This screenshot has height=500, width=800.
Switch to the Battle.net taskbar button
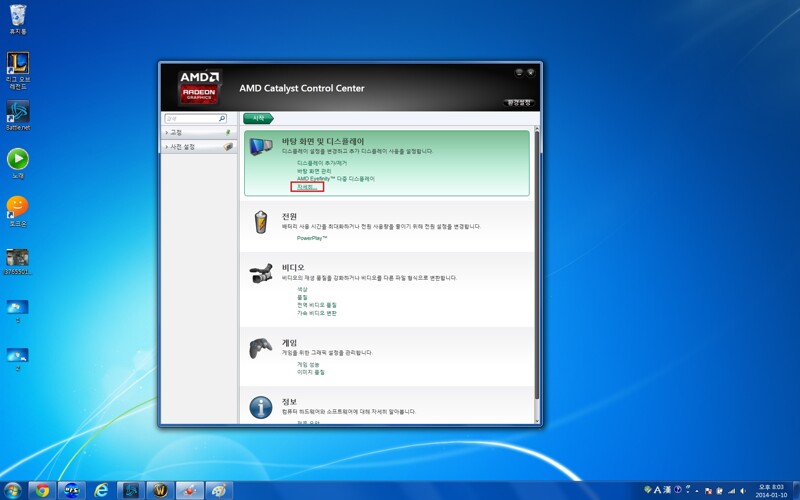click(x=131, y=491)
